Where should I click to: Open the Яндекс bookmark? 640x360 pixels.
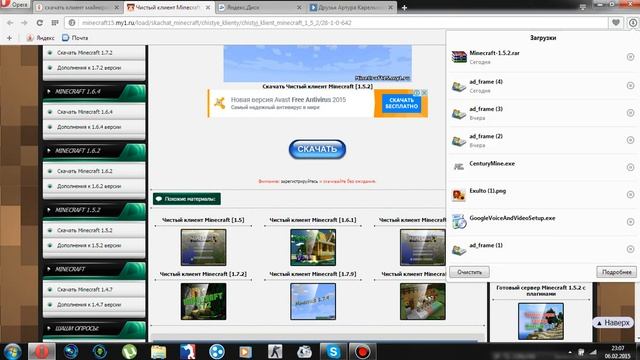pyautogui.click(x=40, y=38)
